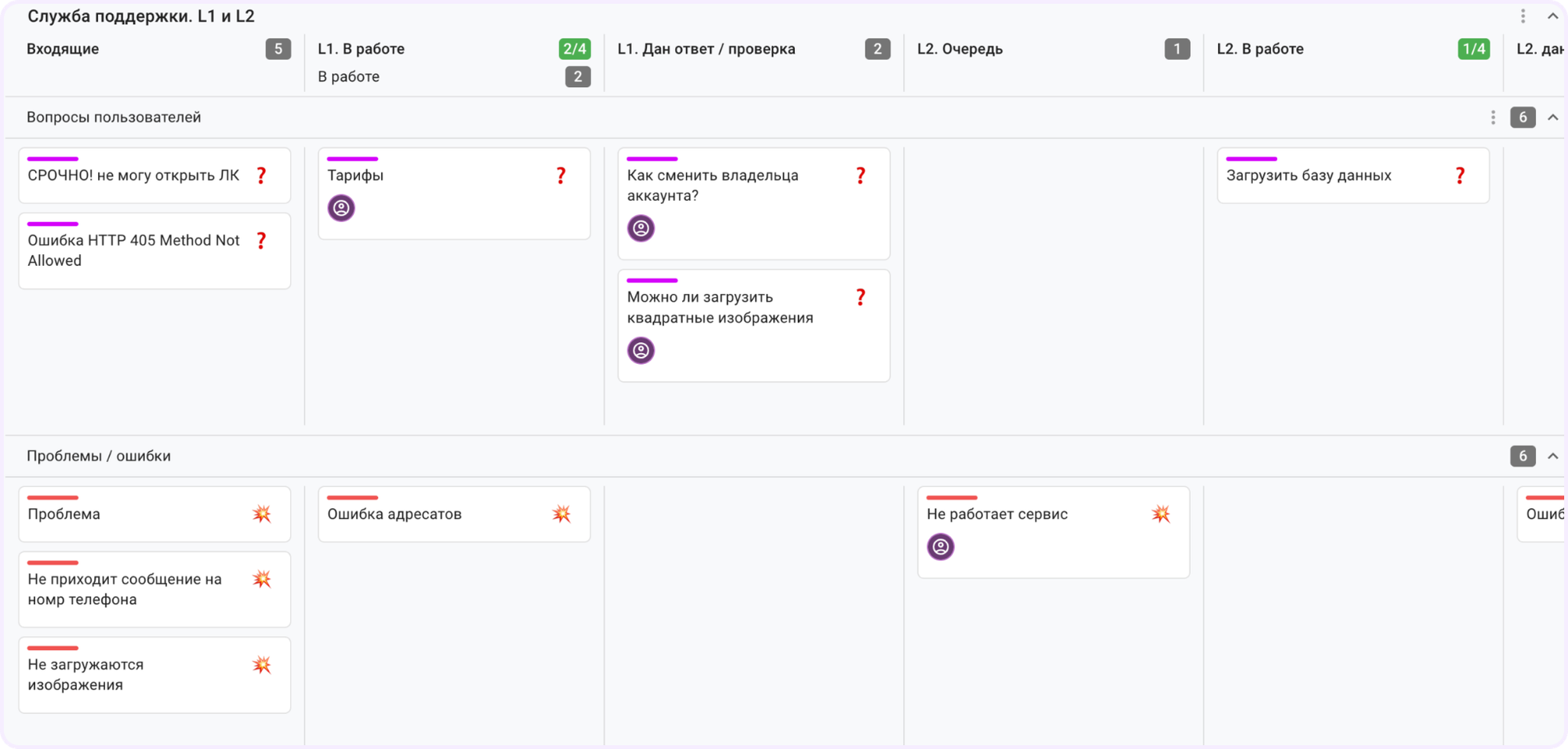This screenshot has width=1568, height=749.
Task: Select the Входящие column header
Action: tap(63, 49)
